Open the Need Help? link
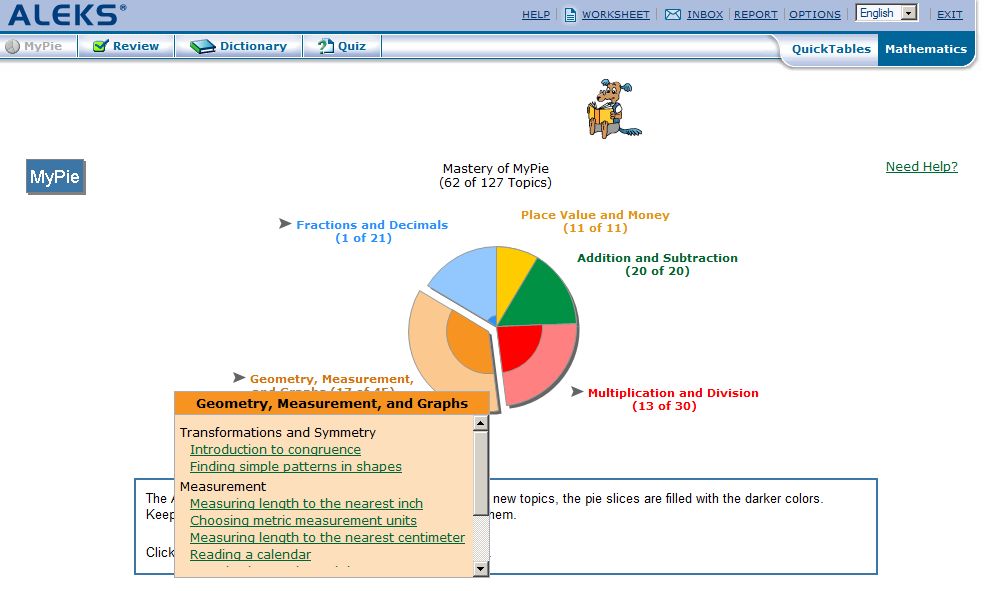 pos(921,166)
